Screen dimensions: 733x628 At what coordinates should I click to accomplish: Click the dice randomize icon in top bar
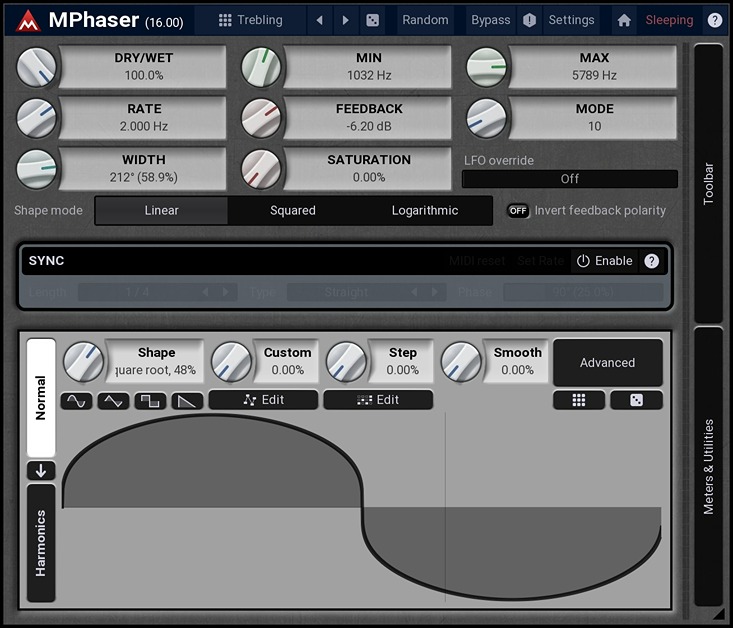[372, 20]
